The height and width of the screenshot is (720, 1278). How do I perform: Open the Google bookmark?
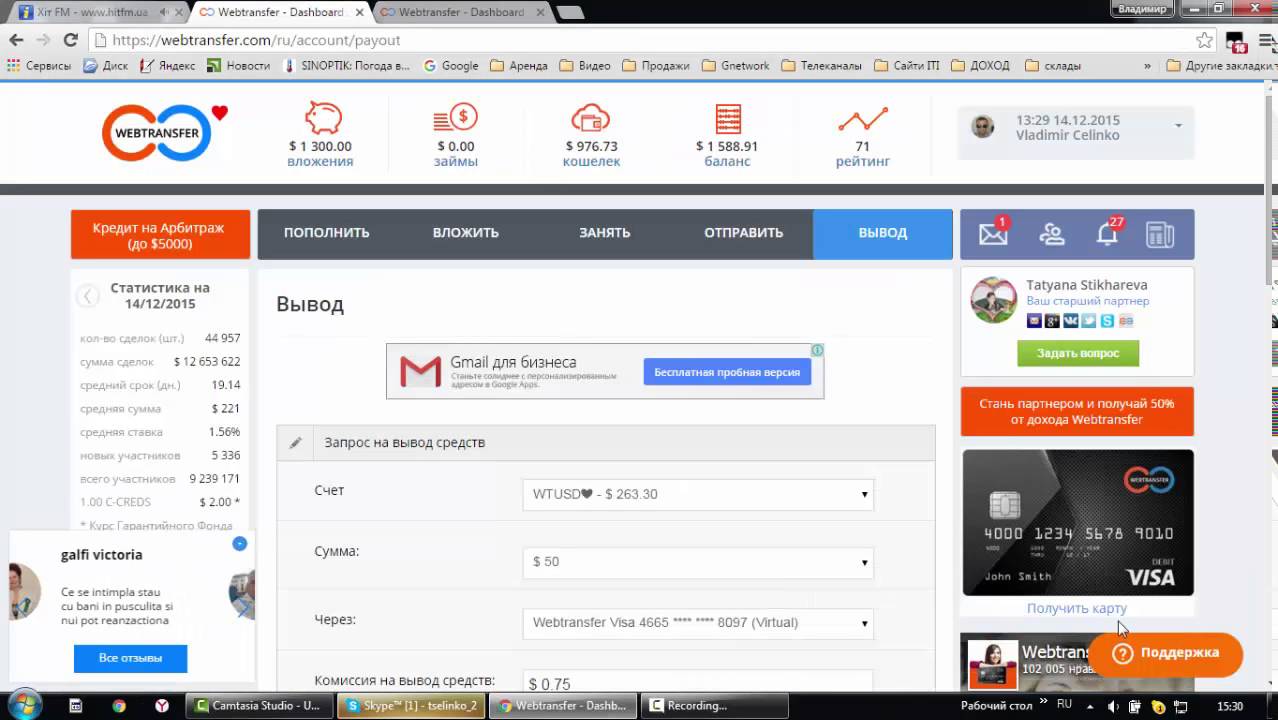coord(451,65)
